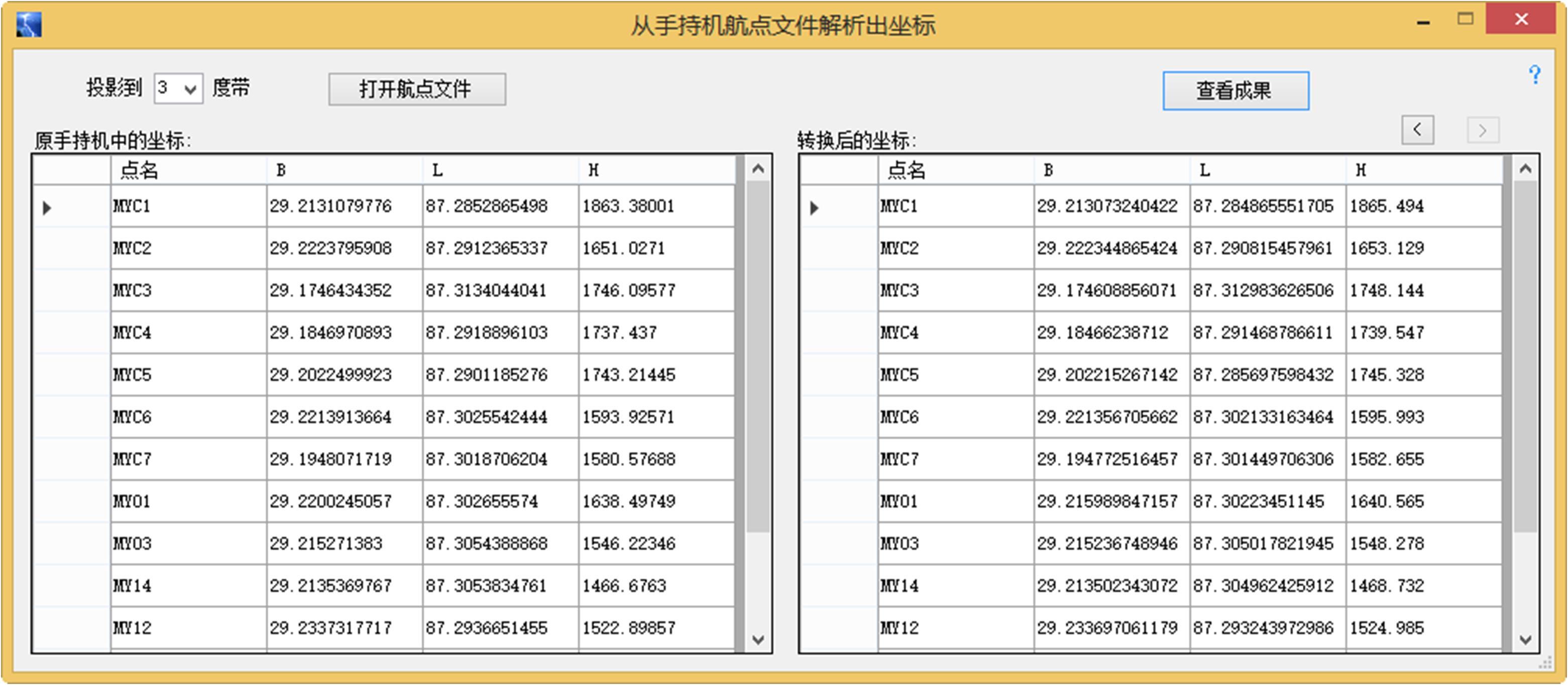Click the B column header in left table
Screen dimensions: 1568x685
tap(345, 170)
